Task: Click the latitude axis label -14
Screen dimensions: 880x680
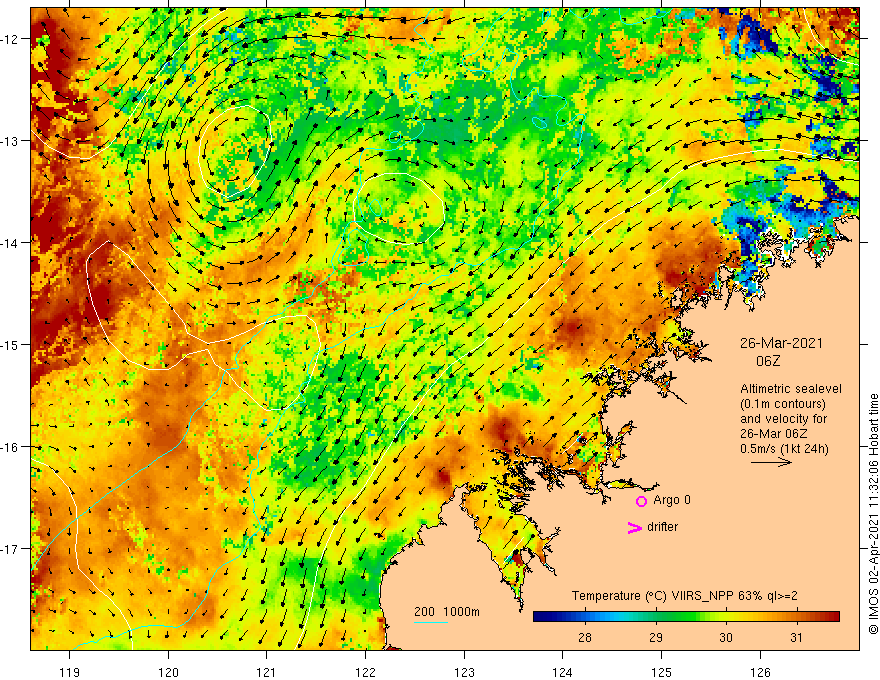Action: (x=11, y=243)
